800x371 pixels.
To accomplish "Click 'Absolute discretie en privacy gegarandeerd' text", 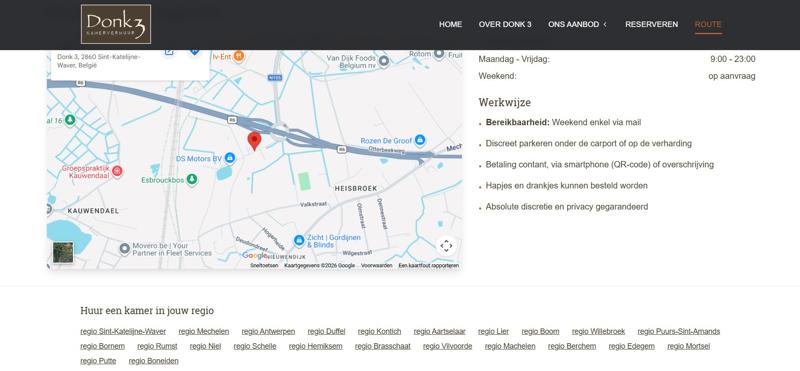I will click(x=567, y=207).
